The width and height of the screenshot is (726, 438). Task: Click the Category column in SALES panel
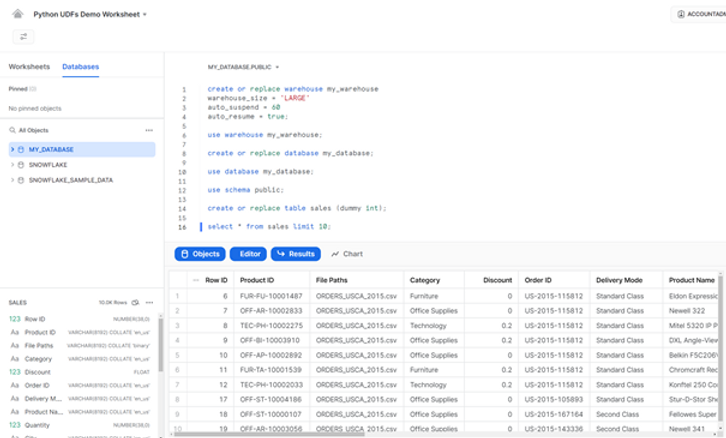pyautogui.click(x=80, y=359)
